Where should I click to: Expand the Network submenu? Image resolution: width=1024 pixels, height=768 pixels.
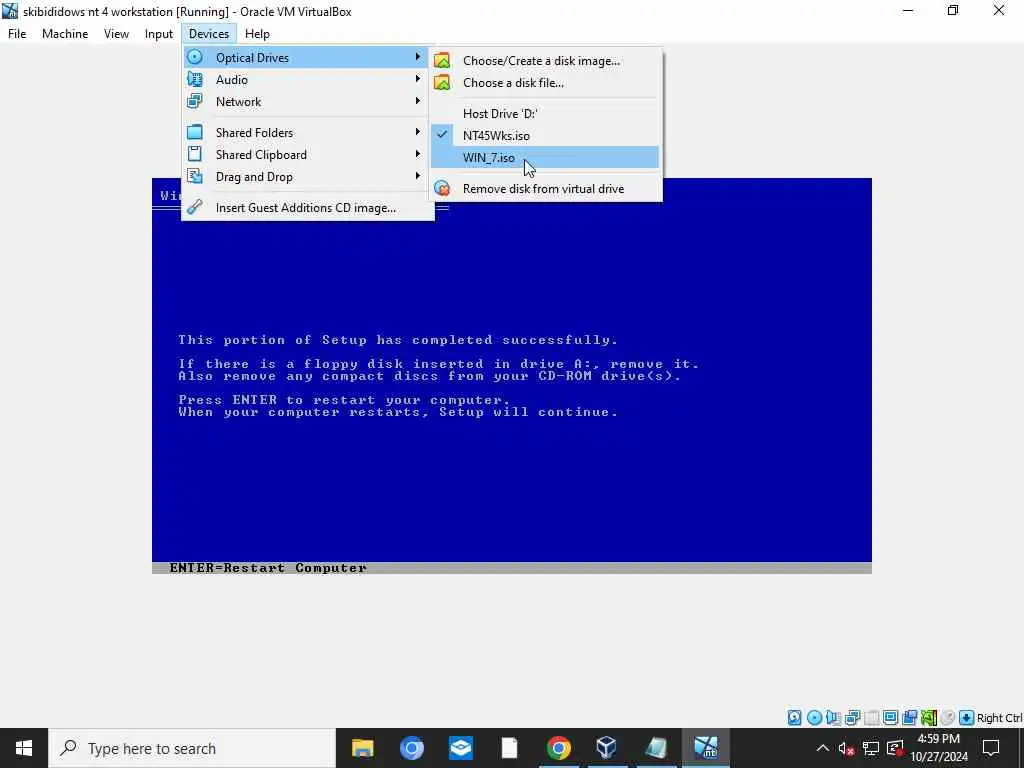coord(417,101)
